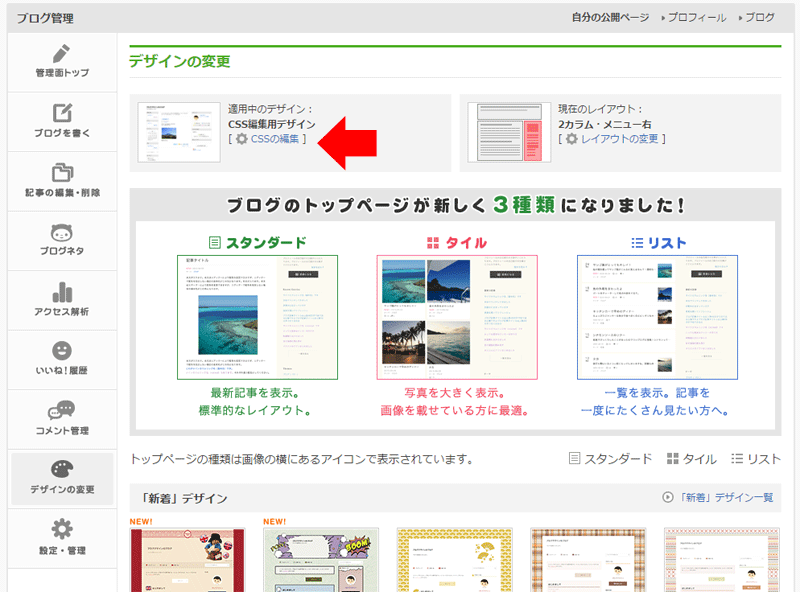Select the スタンダード layout preview image
The width and height of the screenshot is (800, 592).
[258, 316]
